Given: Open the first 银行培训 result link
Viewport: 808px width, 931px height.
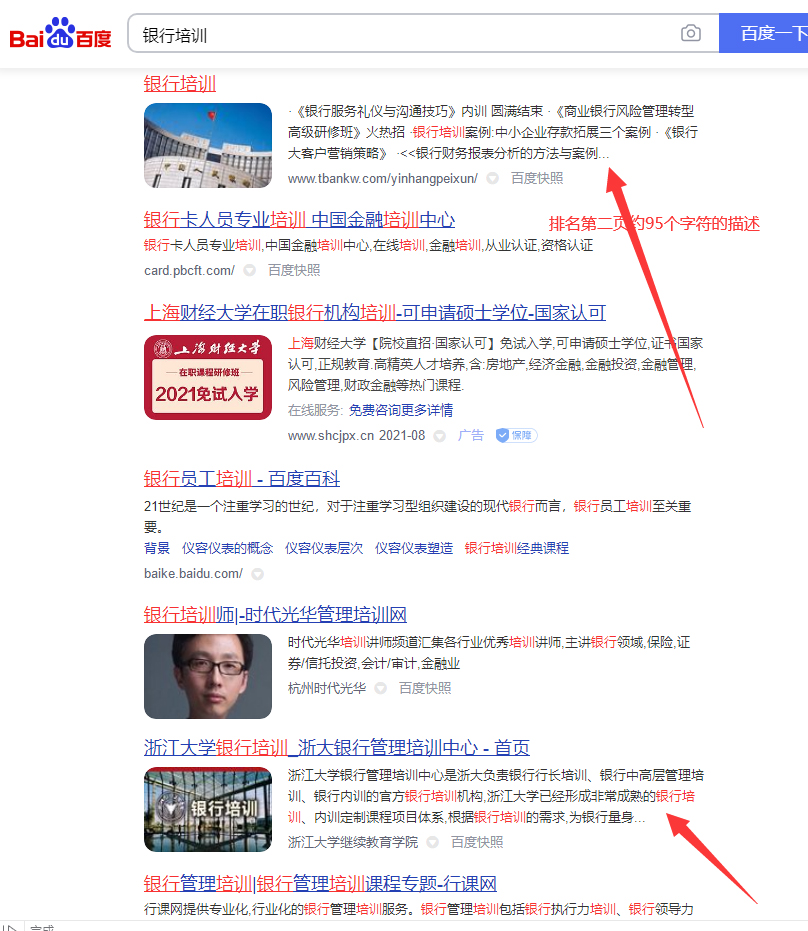Looking at the screenshot, I should pyautogui.click(x=180, y=84).
